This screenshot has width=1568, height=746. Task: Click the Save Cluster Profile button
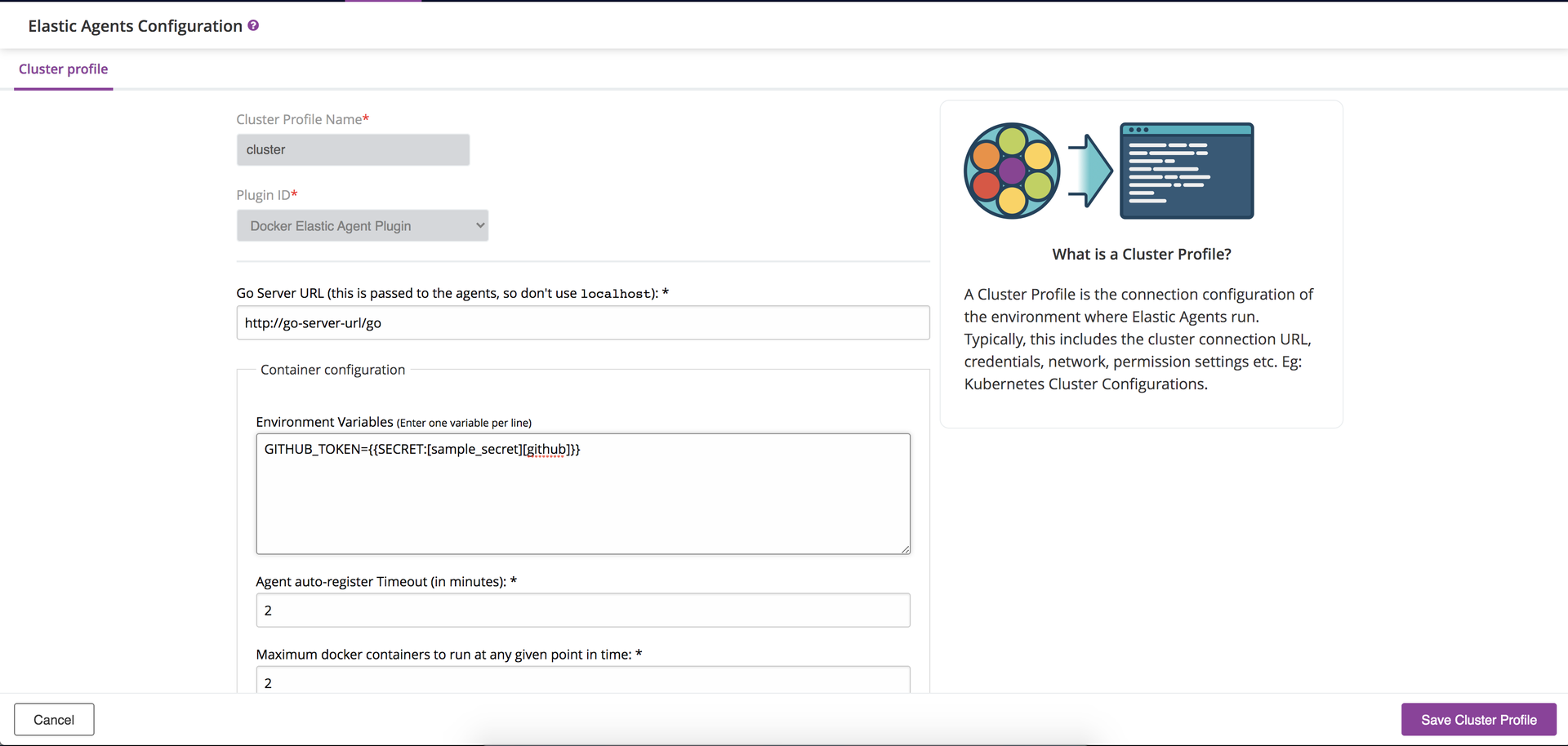point(1479,720)
